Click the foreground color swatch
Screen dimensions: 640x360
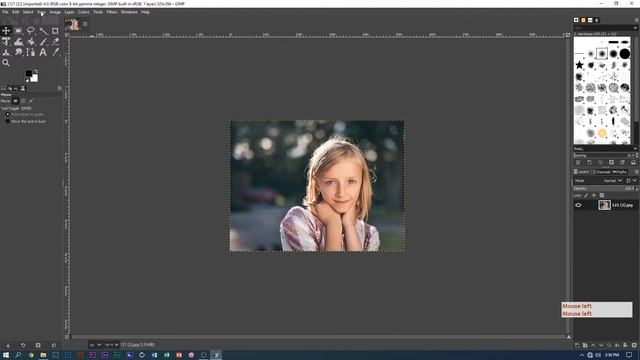pos(29,74)
